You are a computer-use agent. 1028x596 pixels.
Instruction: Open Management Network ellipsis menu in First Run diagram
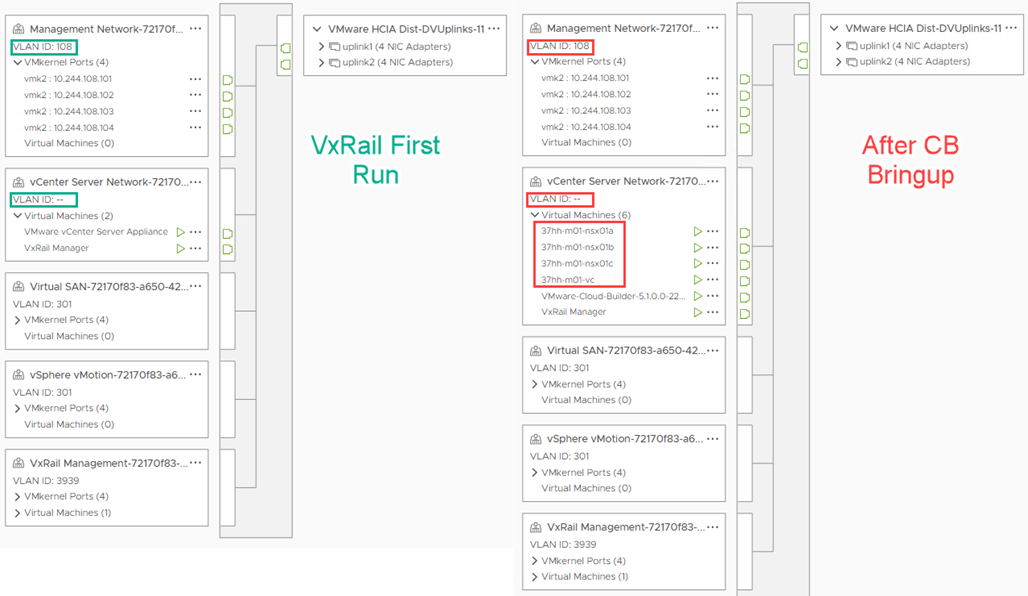195,29
